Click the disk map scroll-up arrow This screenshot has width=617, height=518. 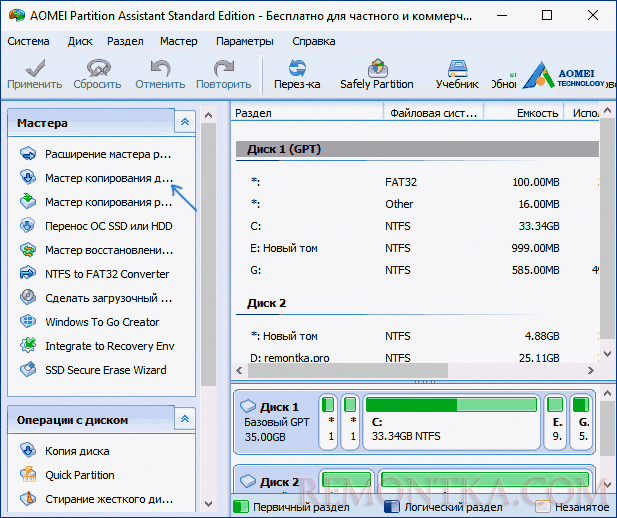tap(608, 393)
